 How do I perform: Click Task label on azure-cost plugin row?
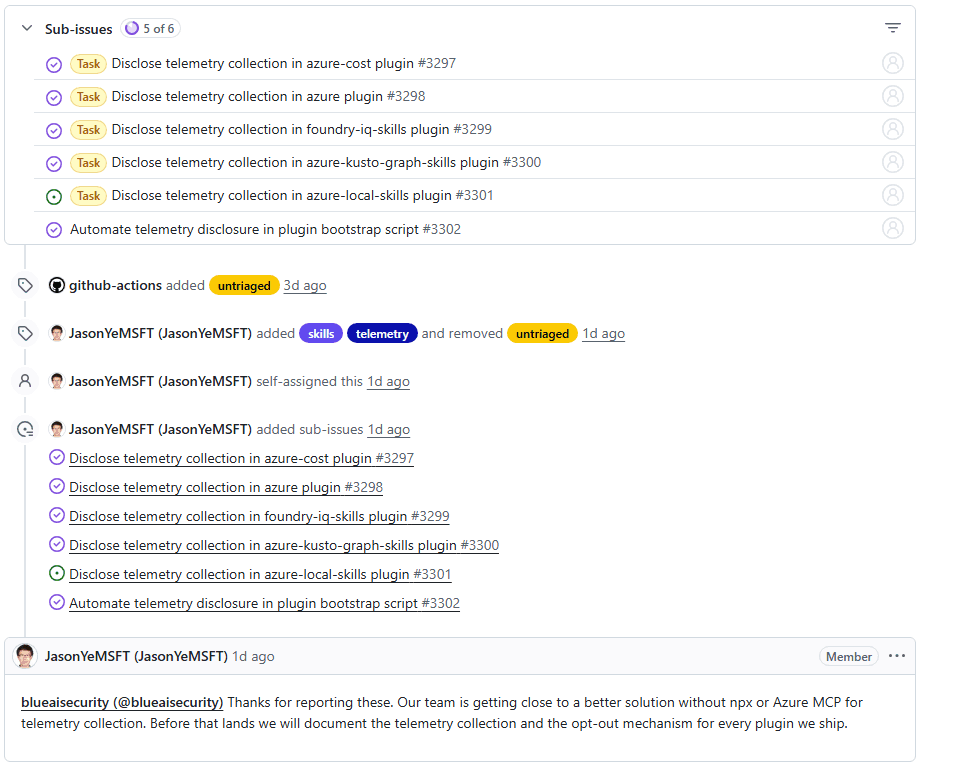[x=89, y=64]
